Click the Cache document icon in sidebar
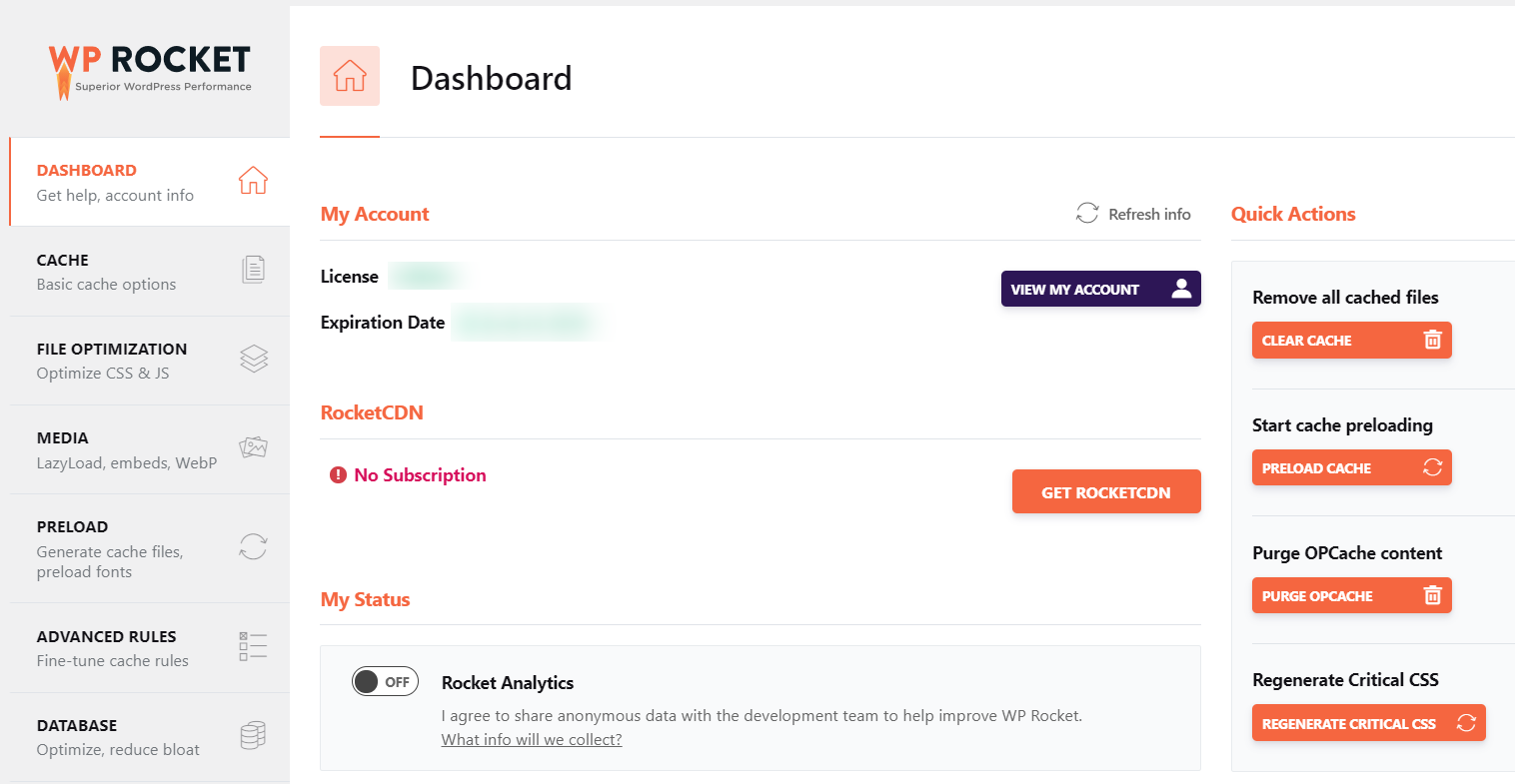The height and width of the screenshot is (784, 1515). [254, 270]
